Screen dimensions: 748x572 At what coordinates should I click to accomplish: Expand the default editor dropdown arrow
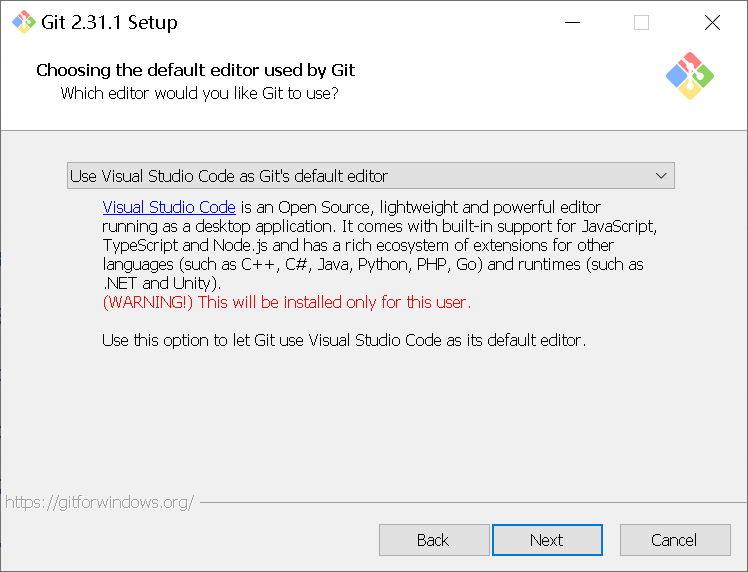[x=661, y=176]
